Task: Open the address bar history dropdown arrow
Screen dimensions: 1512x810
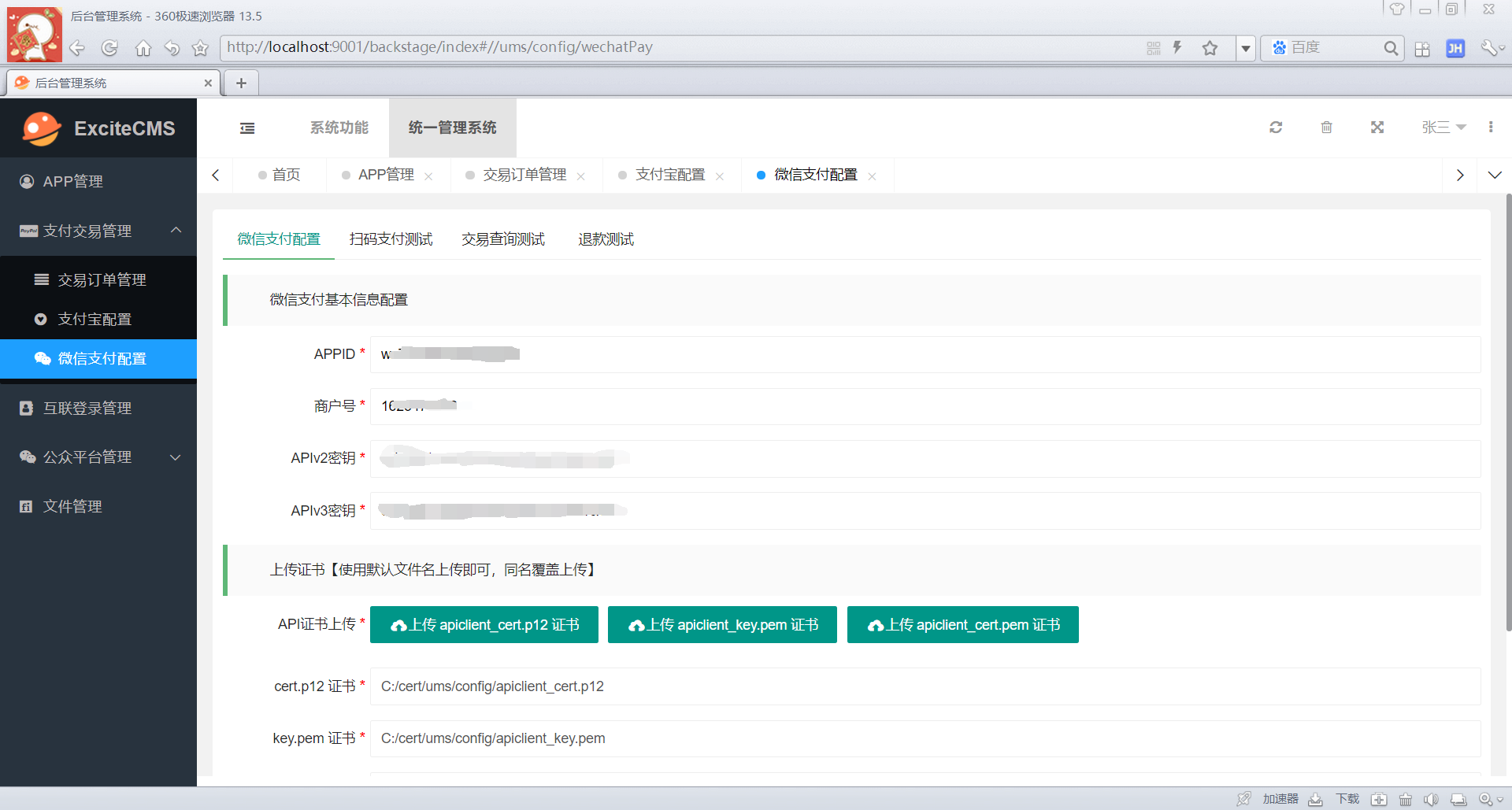Action: point(1246,48)
